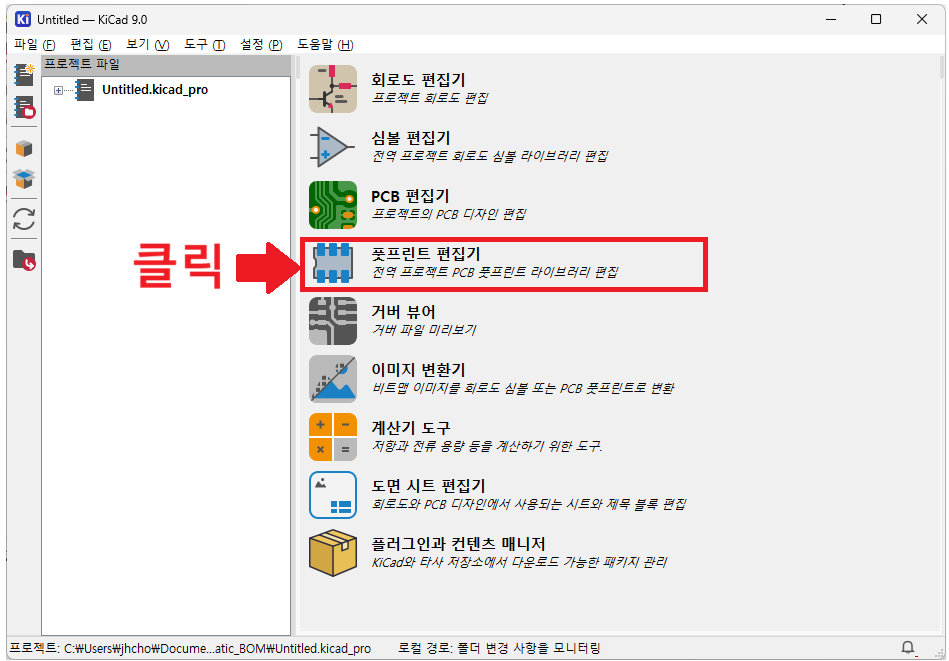Click the Footprint Editor (풋프린트 편집기) icon
Viewport: 949px width, 661px height.
[x=332, y=263]
